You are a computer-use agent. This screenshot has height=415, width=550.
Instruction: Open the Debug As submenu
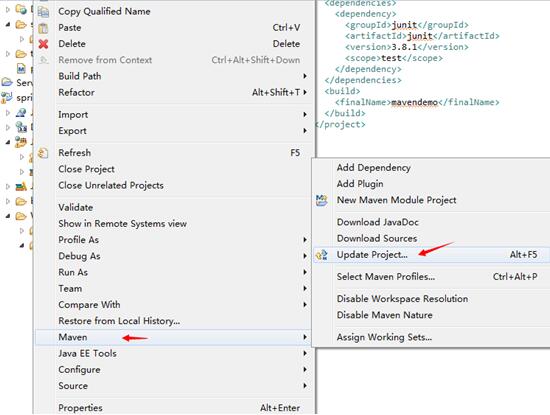click(174, 256)
